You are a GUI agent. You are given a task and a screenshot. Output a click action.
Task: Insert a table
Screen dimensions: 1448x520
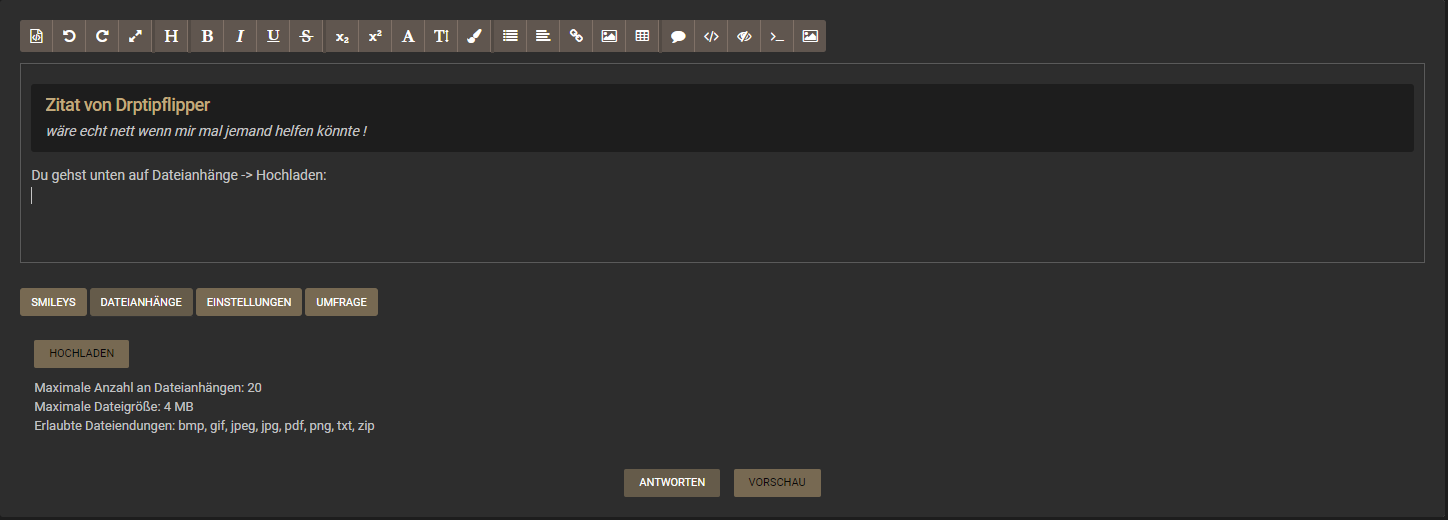[642, 36]
